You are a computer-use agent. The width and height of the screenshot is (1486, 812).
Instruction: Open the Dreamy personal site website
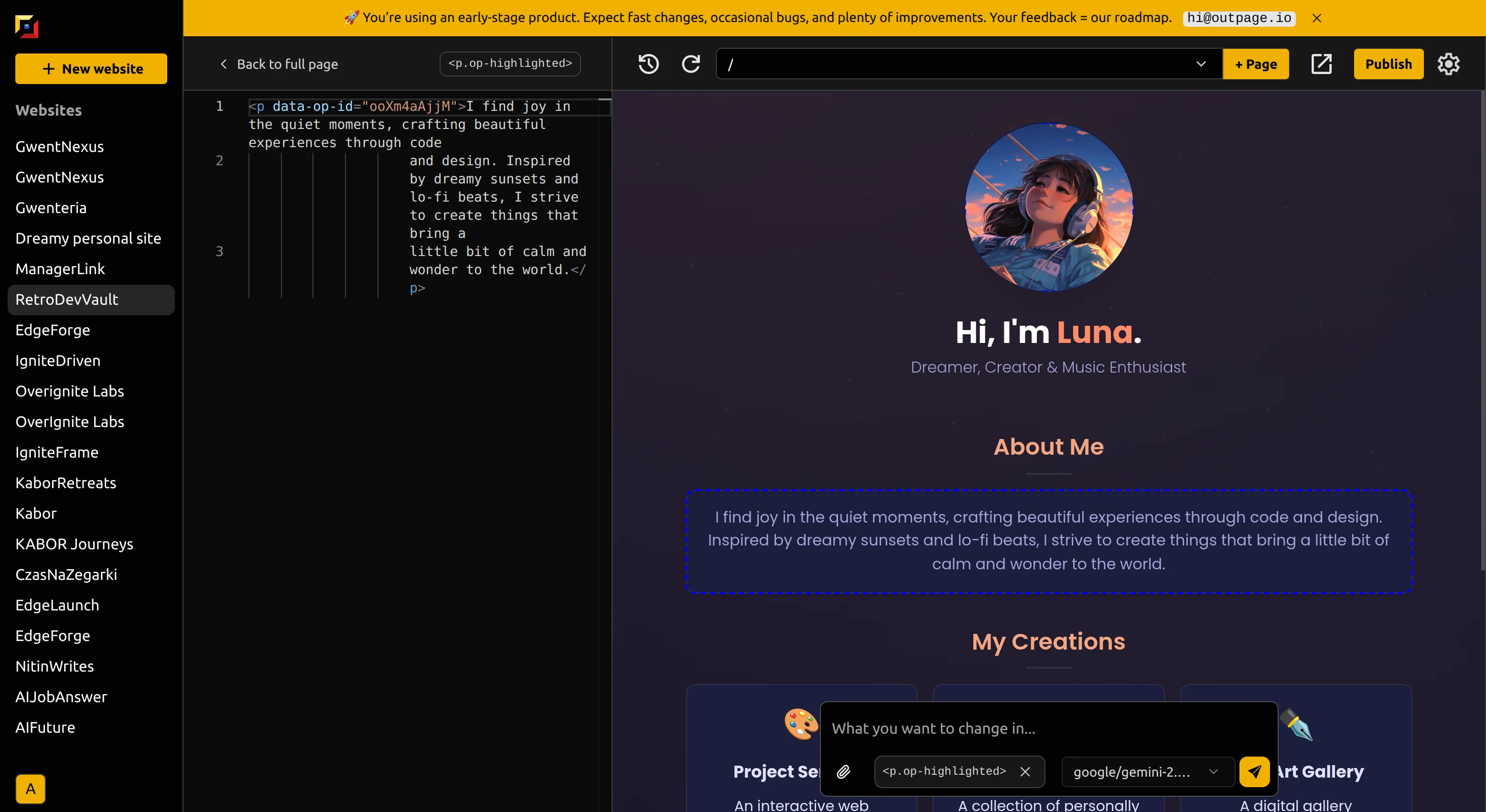pyautogui.click(x=88, y=238)
